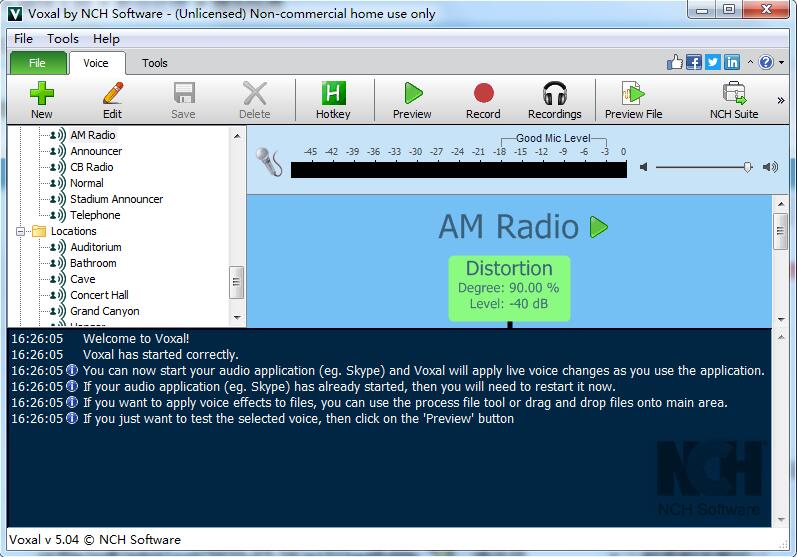Expand the toolbar overflow chevron

tap(781, 100)
